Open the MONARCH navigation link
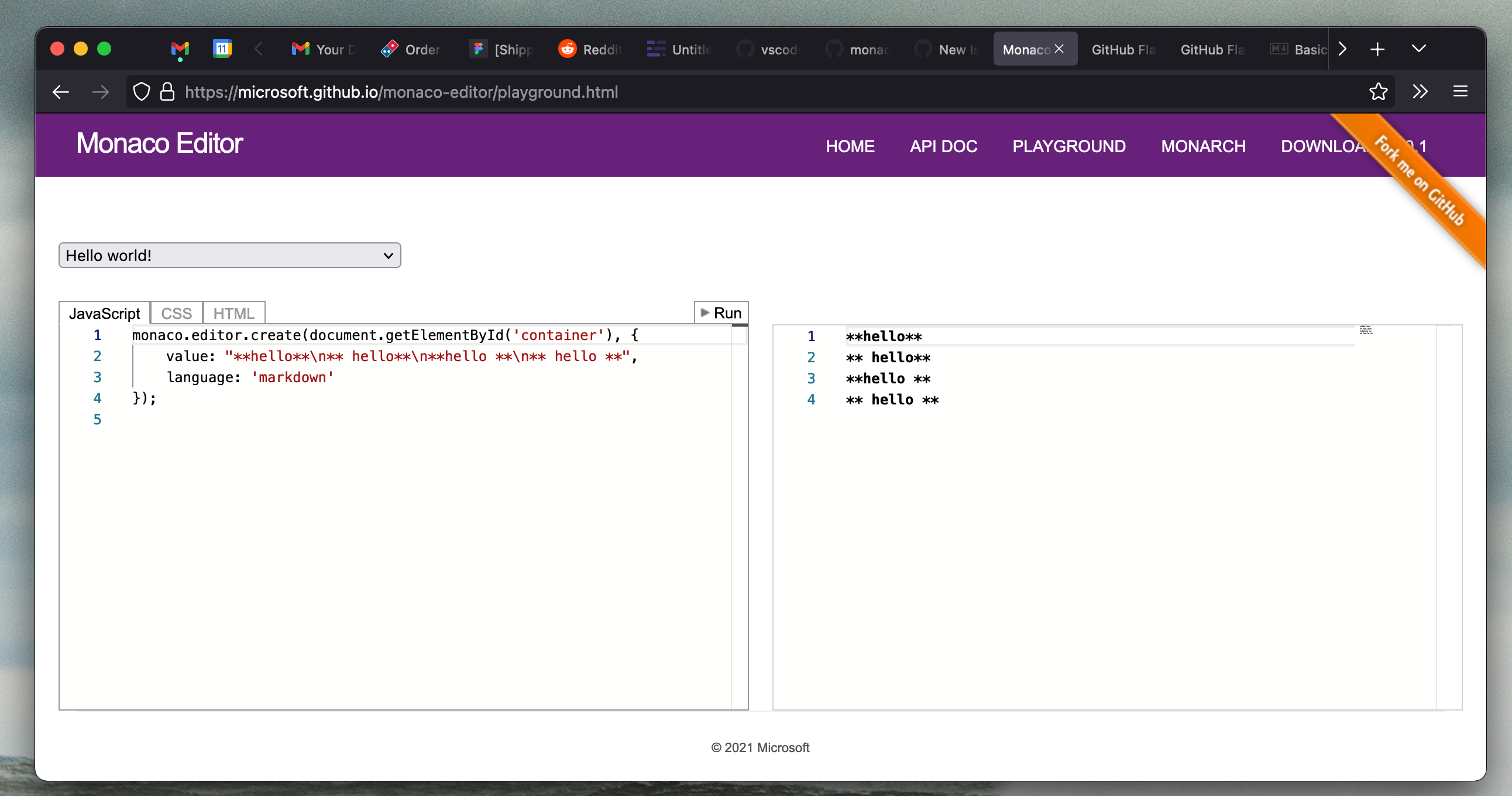Viewport: 1512px width, 796px height. (x=1202, y=146)
